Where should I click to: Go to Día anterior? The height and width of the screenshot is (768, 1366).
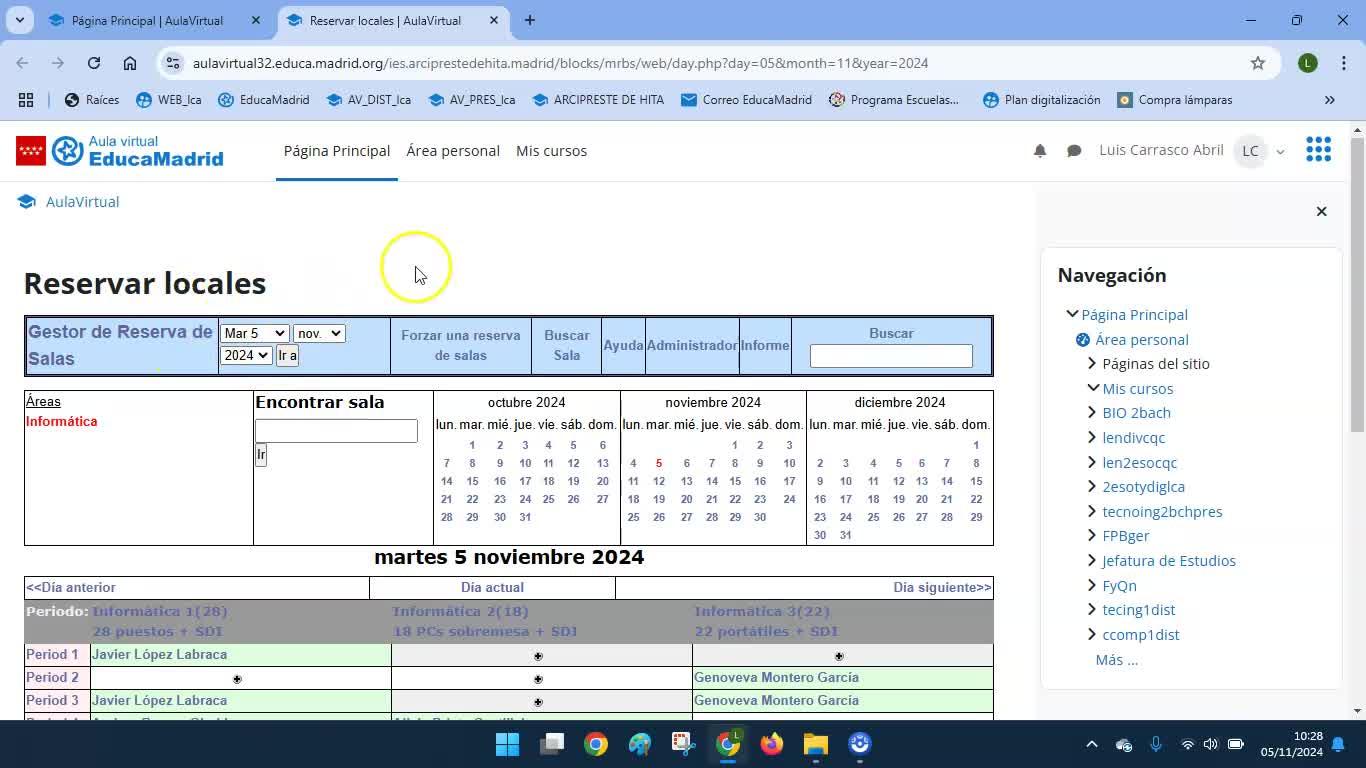71,588
